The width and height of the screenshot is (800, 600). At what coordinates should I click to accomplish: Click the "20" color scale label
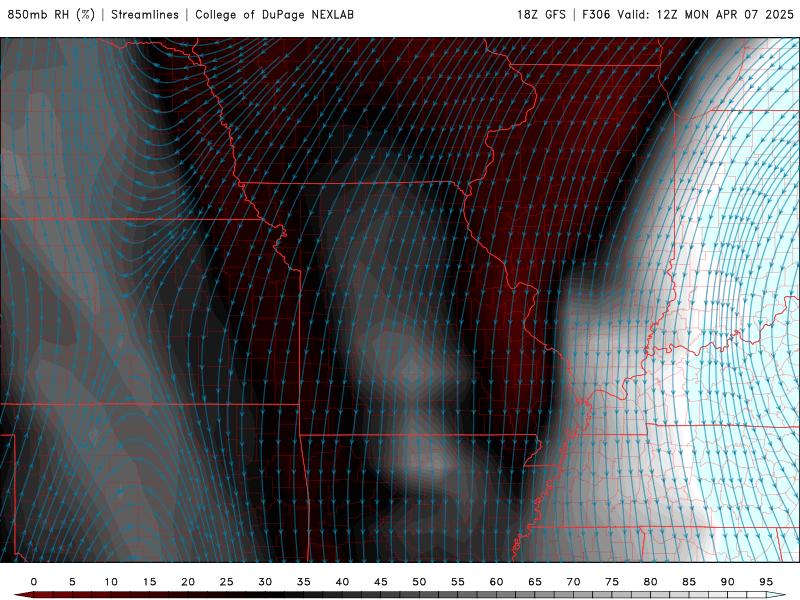188,582
